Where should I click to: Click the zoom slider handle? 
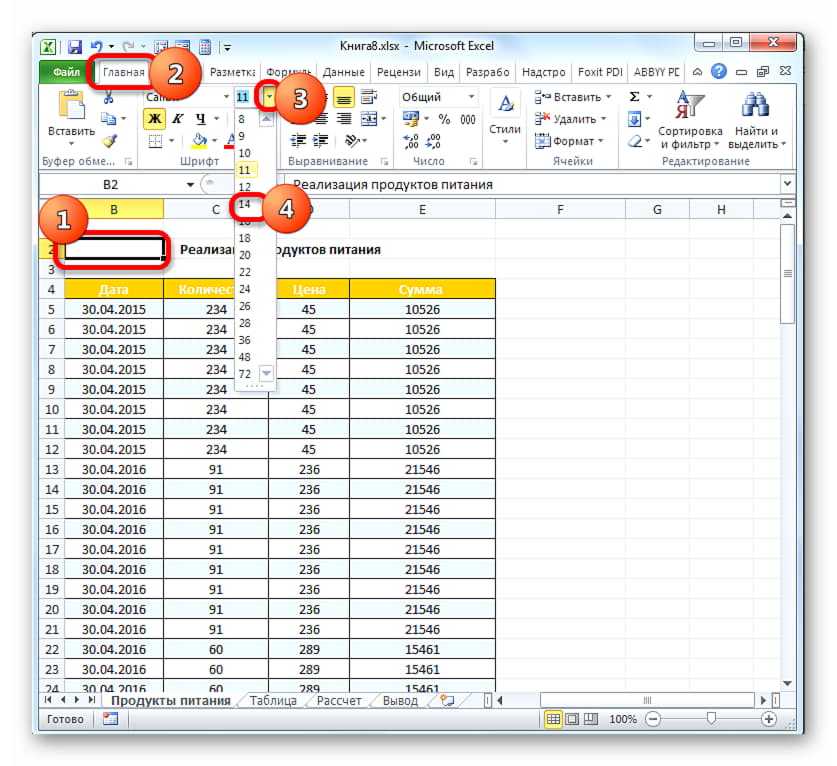click(x=711, y=719)
